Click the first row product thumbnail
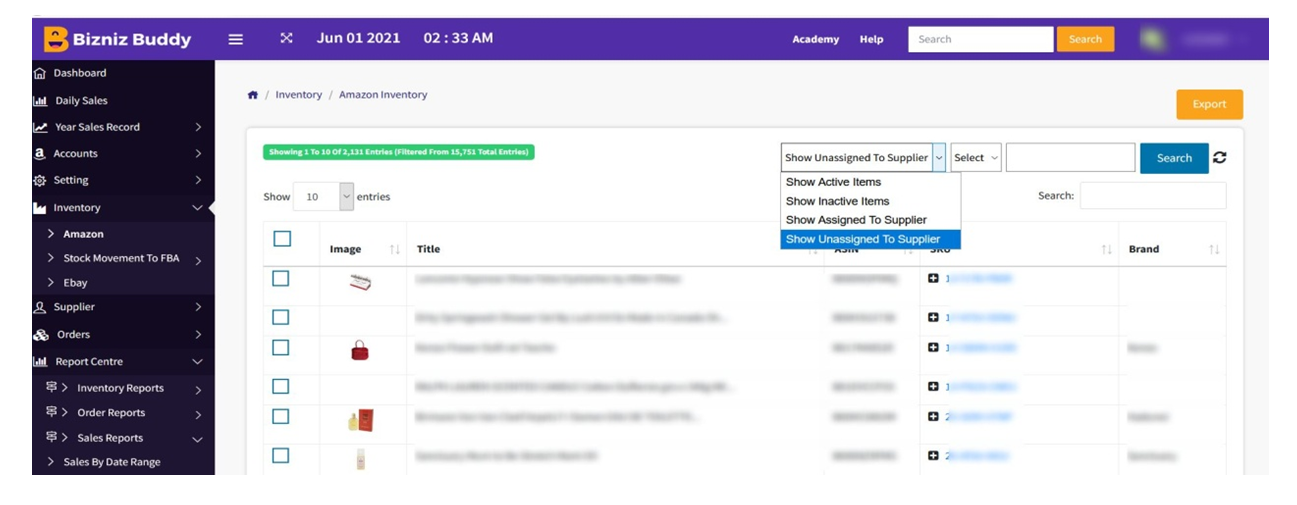This screenshot has width=1297, height=505. [360, 283]
